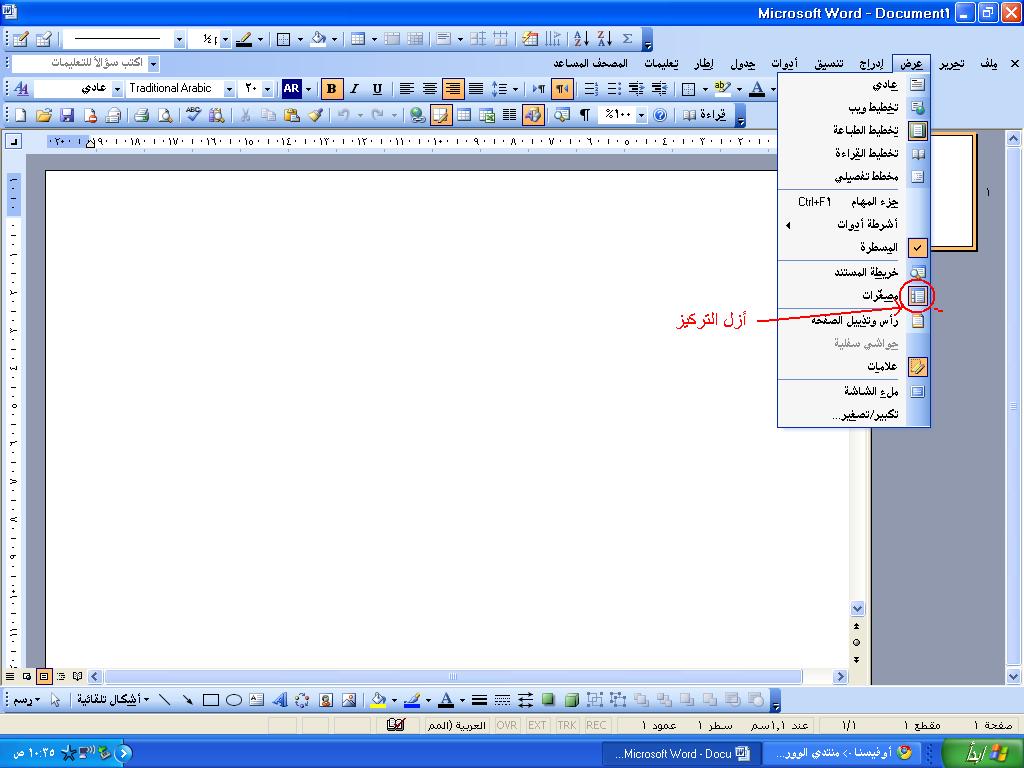
Task: Switch to Microsoft Word taskbar button
Action: click(680, 754)
